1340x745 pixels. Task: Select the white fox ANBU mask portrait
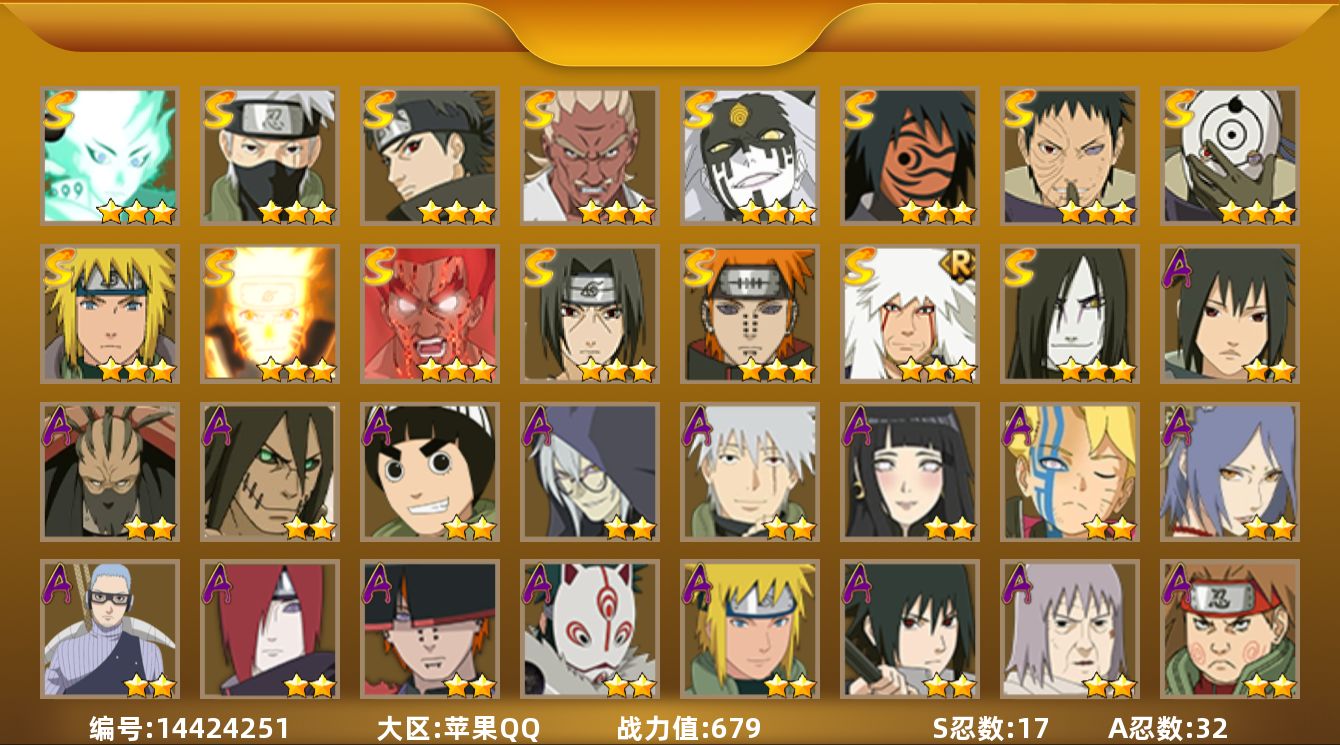coord(590,629)
